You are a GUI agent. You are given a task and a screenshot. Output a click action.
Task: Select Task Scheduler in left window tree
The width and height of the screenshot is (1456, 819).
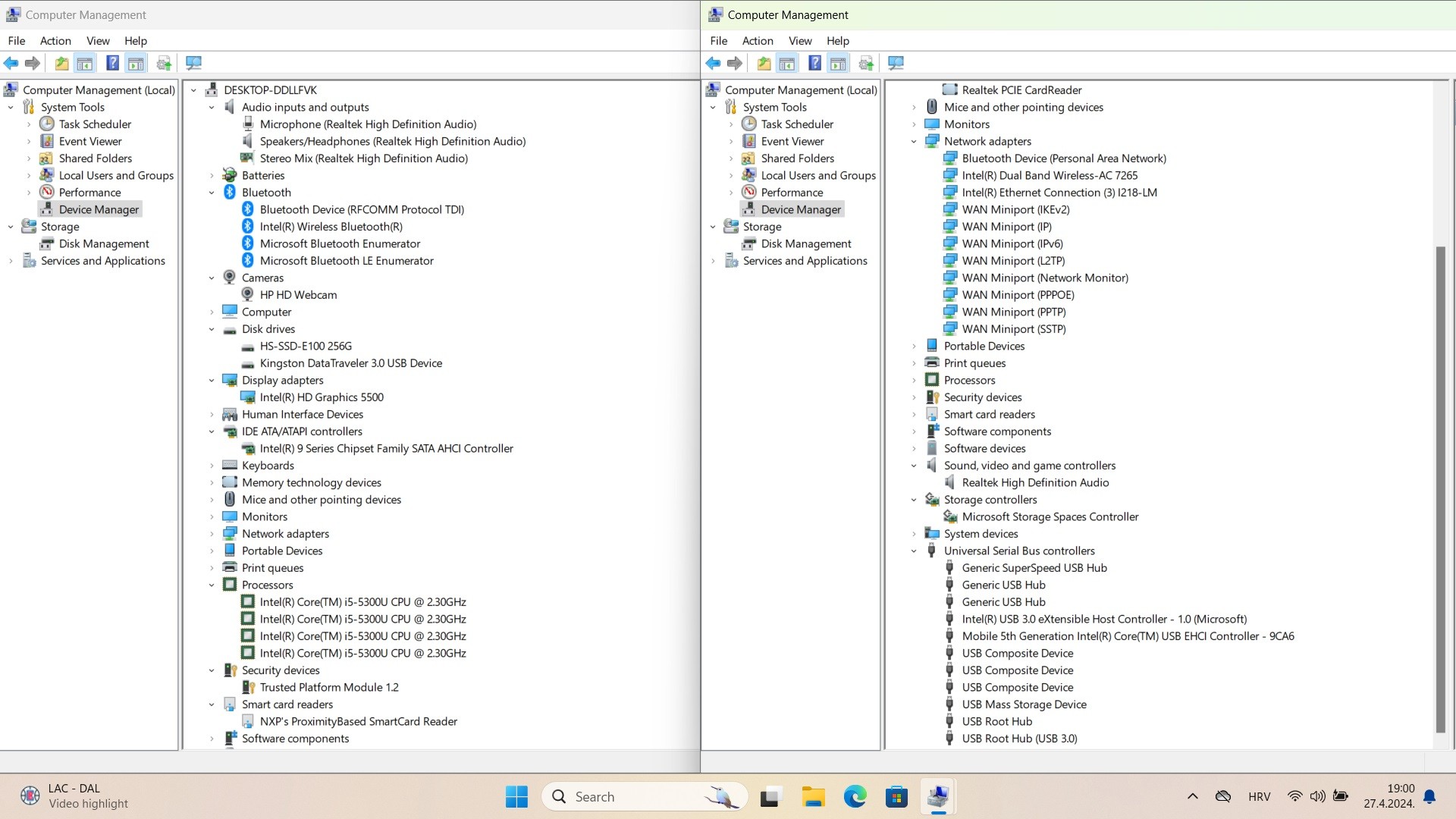(x=95, y=124)
